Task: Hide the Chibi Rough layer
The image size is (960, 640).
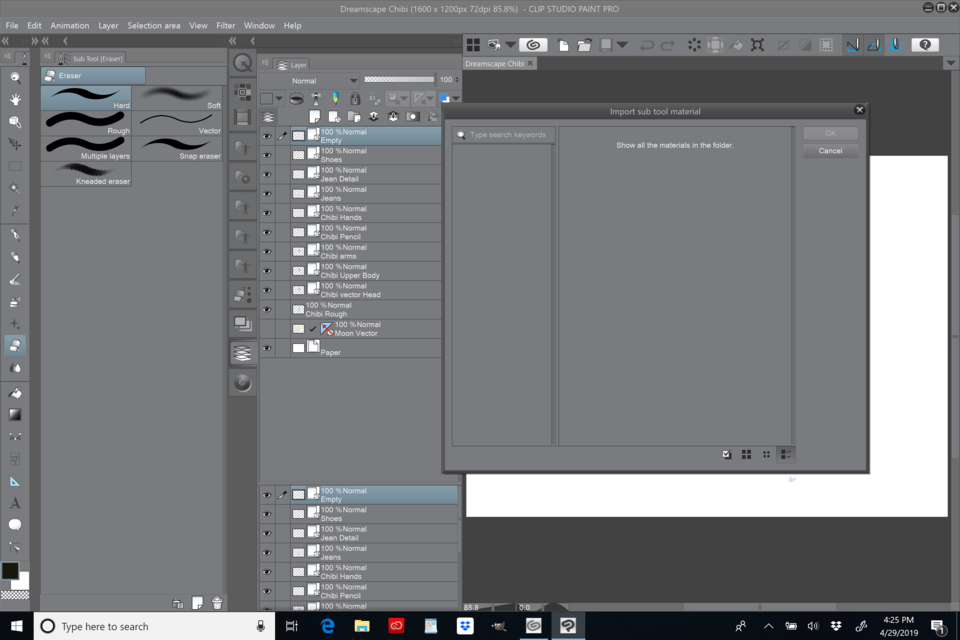Action: click(267, 309)
